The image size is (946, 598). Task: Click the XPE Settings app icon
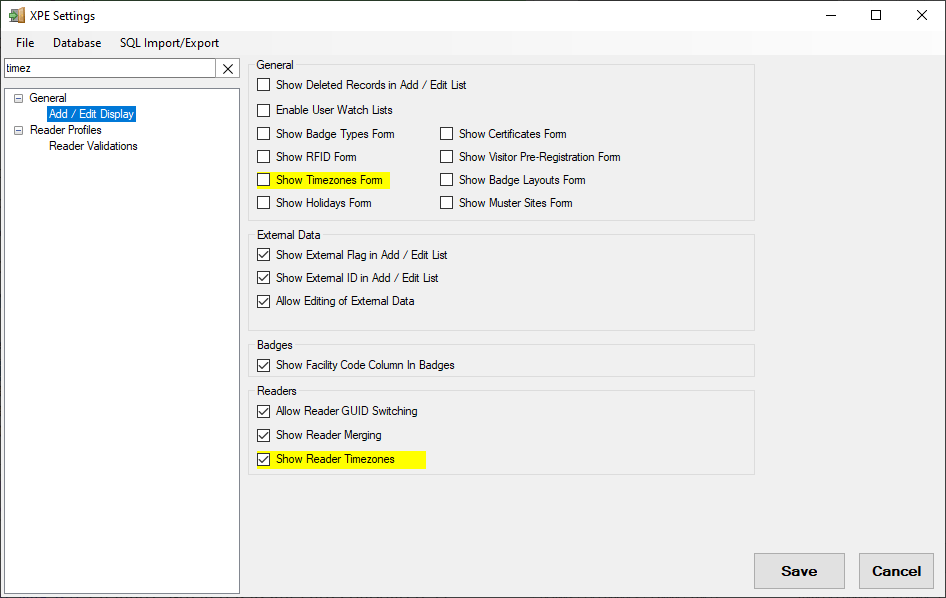point(17,16)
